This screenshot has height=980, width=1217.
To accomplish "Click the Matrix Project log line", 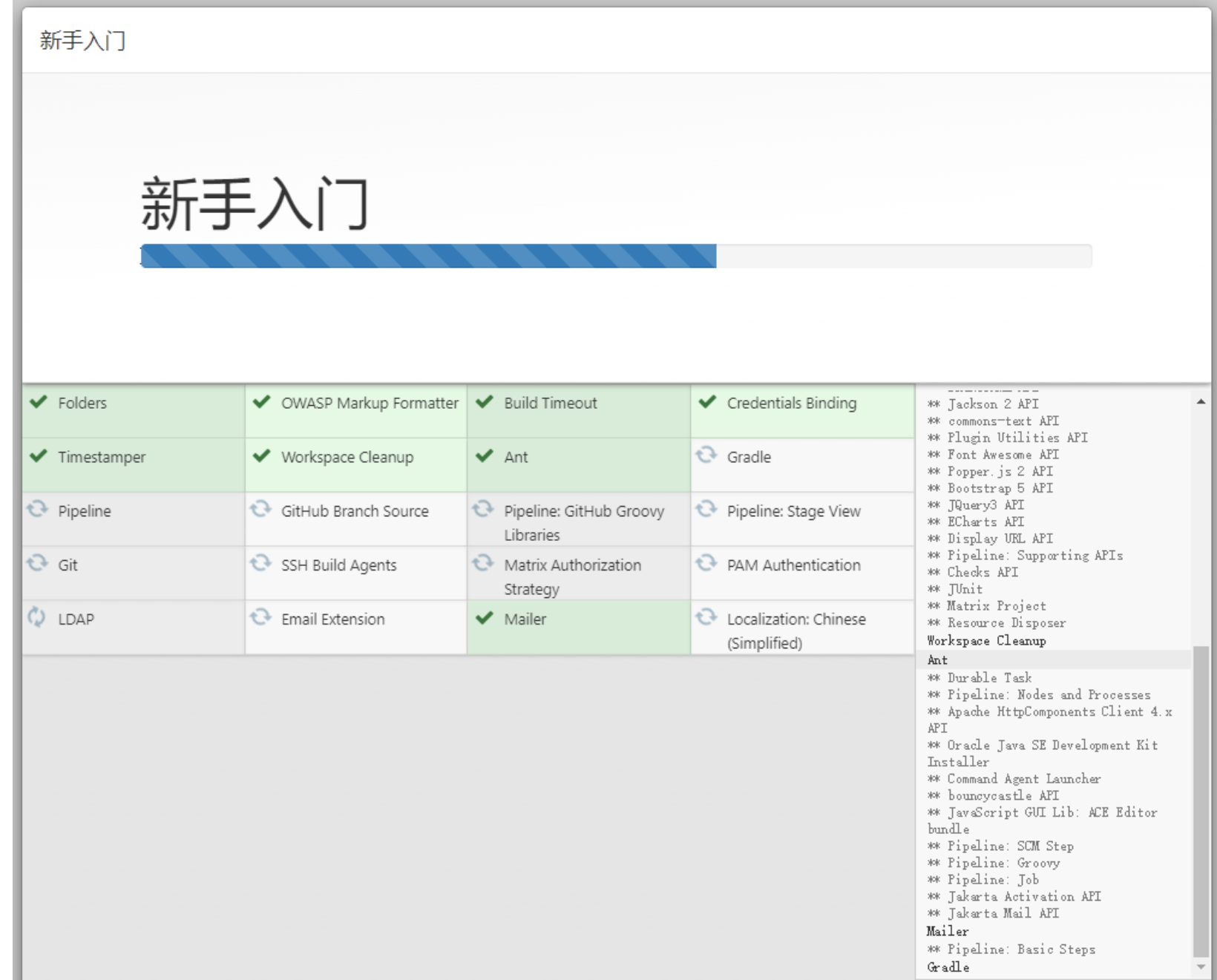I will (987, 606).
